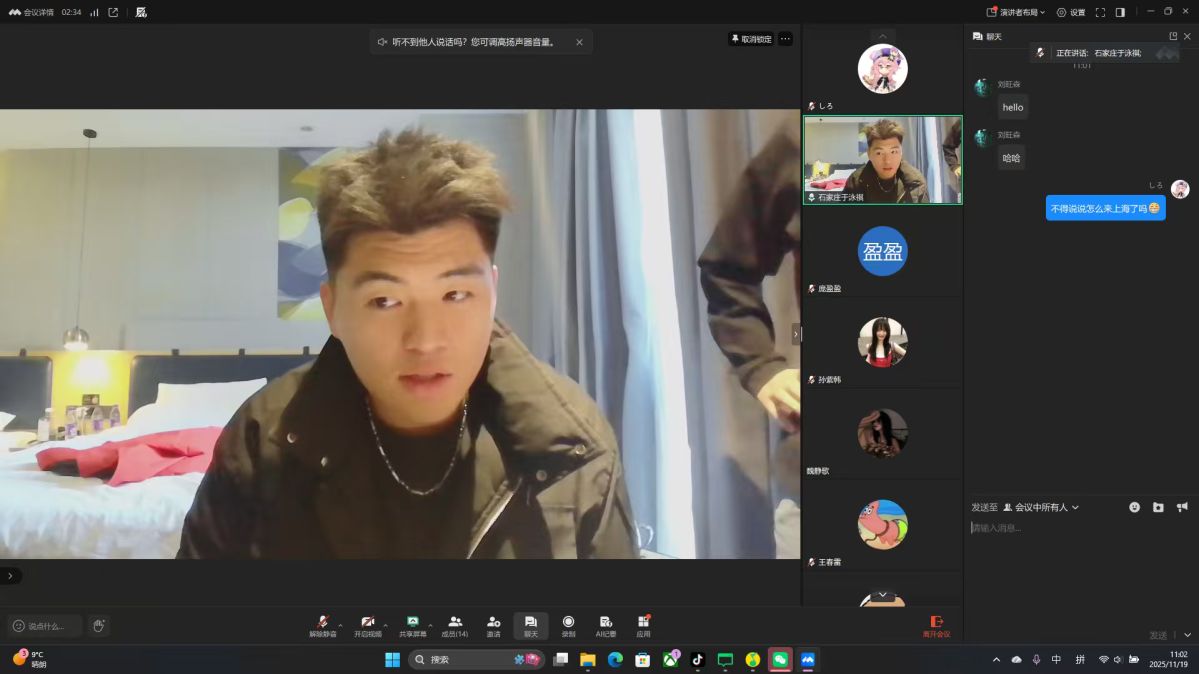1199x674 pixels.
Task: Expand the send options arrow beside 发送
Action: tap(1187, 635)
